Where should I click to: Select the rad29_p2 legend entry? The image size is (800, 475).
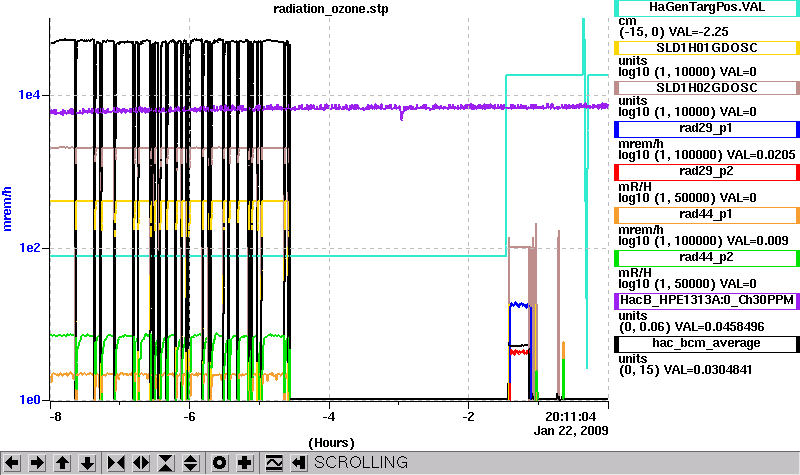707,172
